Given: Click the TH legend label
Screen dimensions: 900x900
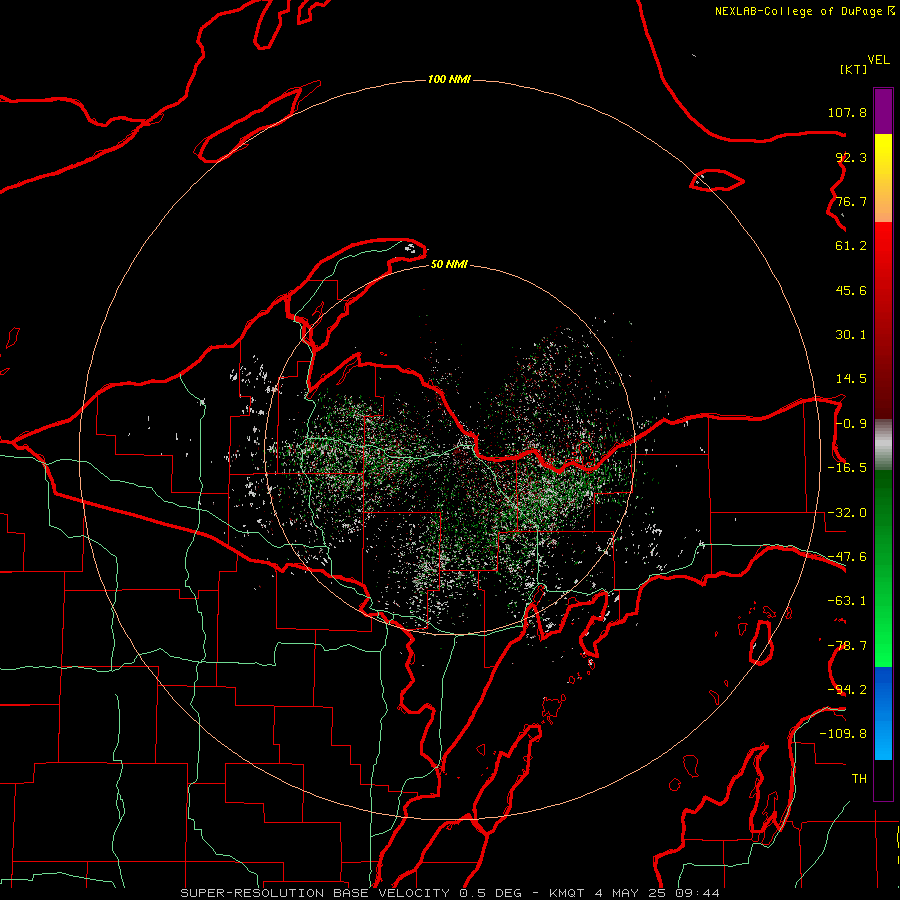Looking at the screenshot, I should 859,779.
